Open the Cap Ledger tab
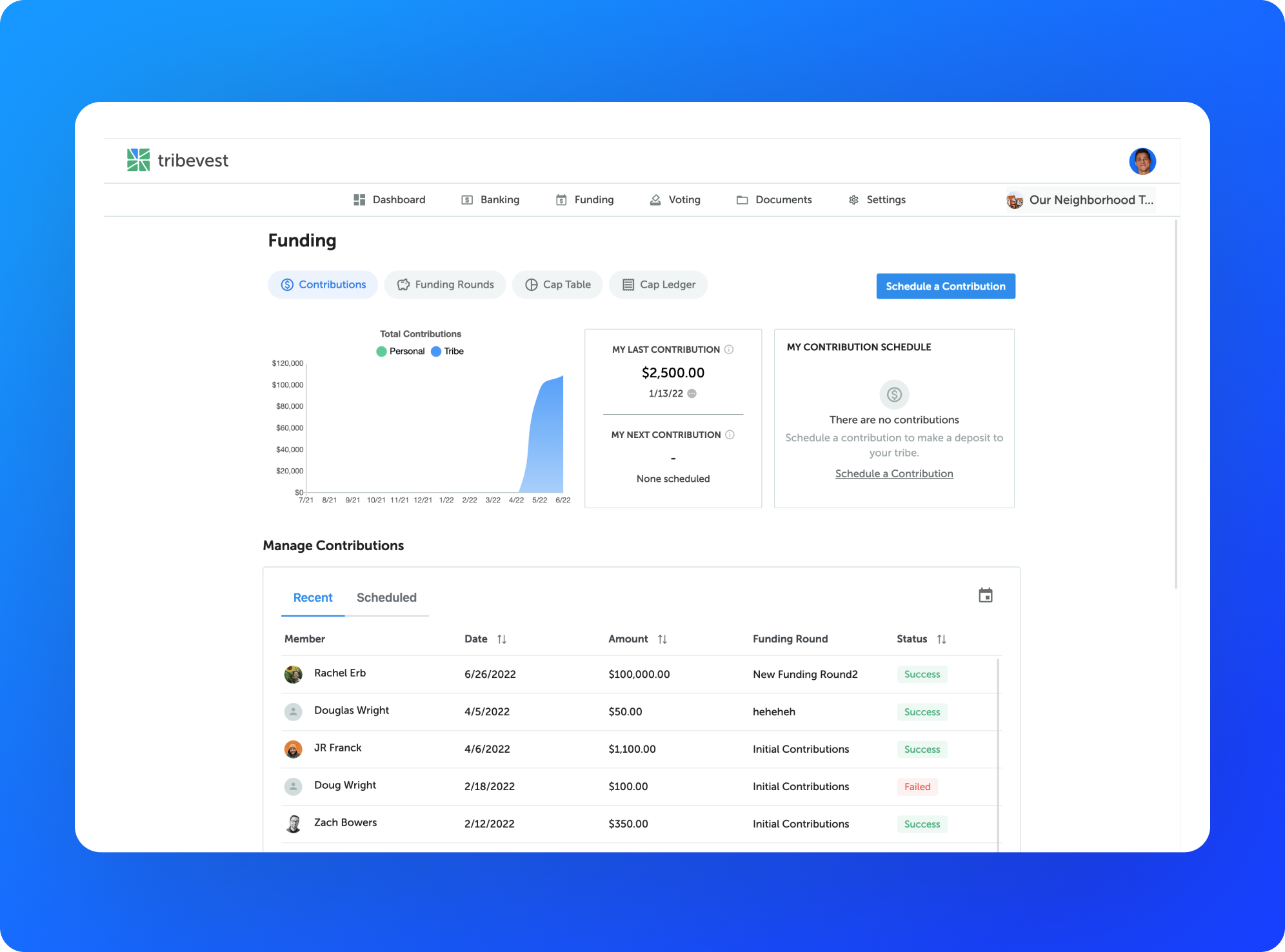Image resolution: width=1285 pixels, height=952 pixels. 658,284
